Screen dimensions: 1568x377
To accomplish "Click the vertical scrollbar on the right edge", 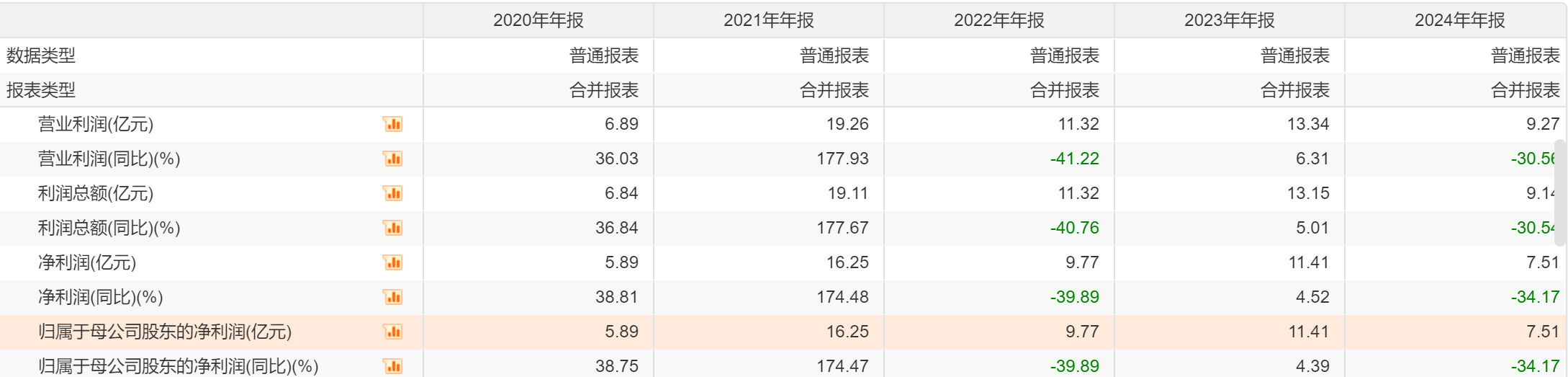I will (1560, 193).
